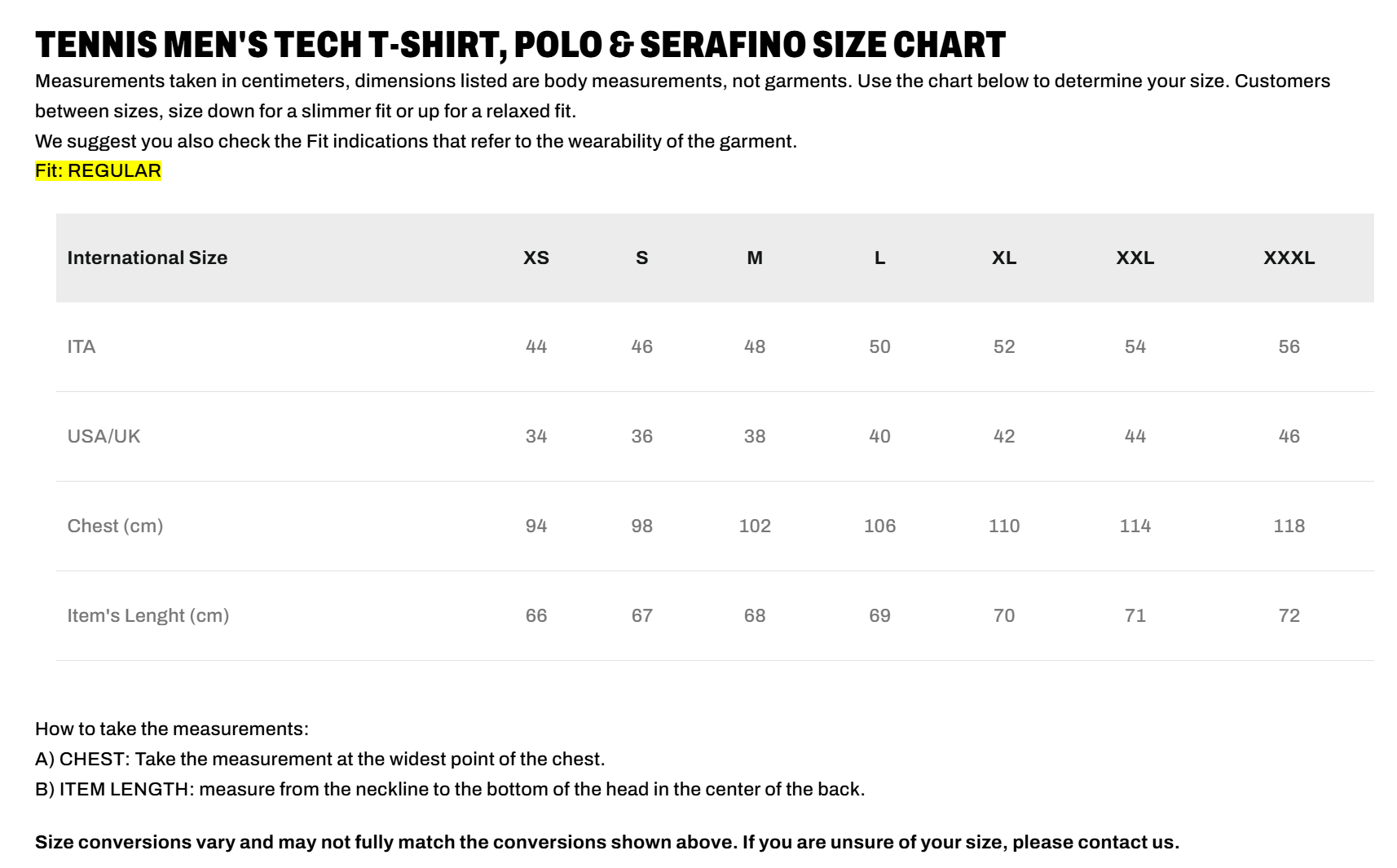The width and height of the screenshot is (1397, 868).
Task: Select the item length value 66 for XS
Action: pyautogui.click(x=535, y=615)
